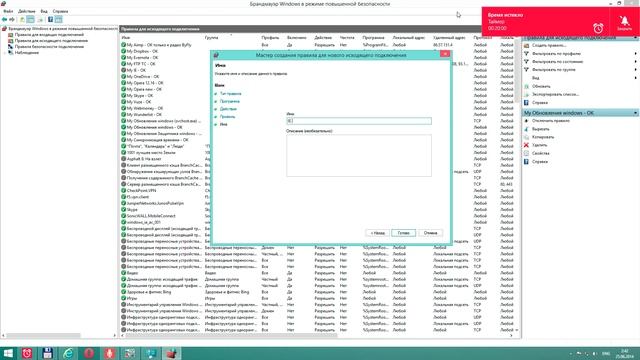Image resolution: width=640 pixels, height=360 pixels.
Task: Expand Фильтровать по группе submenu
Action: 636,70
